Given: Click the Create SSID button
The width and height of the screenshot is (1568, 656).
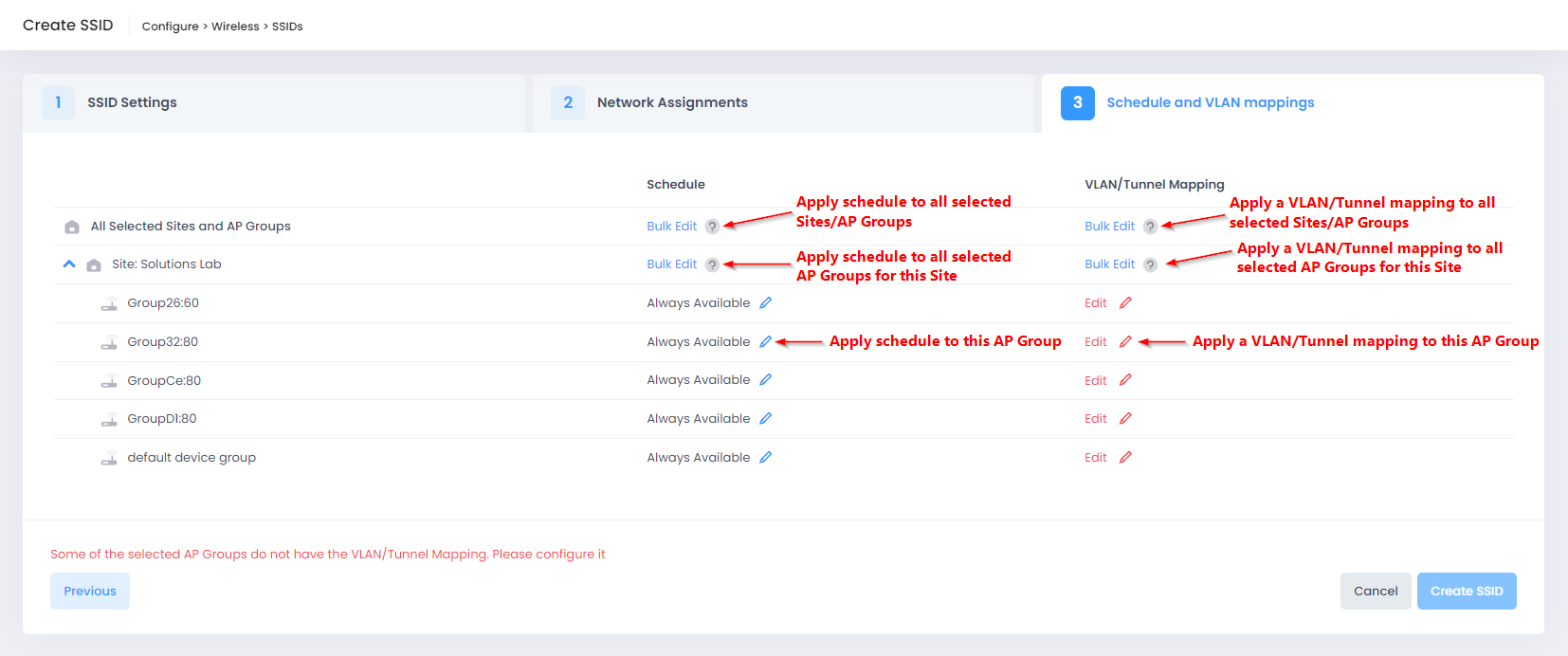Looking at the screenshot, I should [1466, 591].
